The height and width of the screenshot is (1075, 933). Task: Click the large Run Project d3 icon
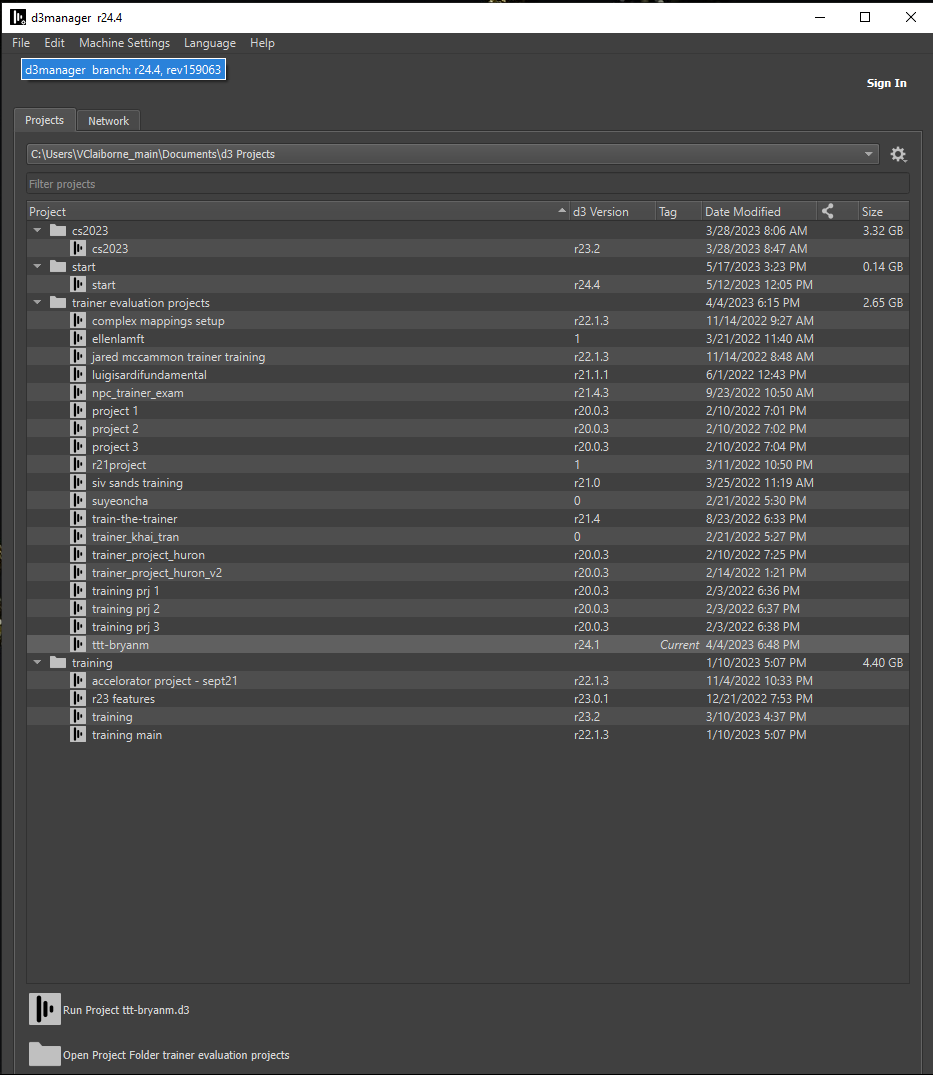[45, 1010]
